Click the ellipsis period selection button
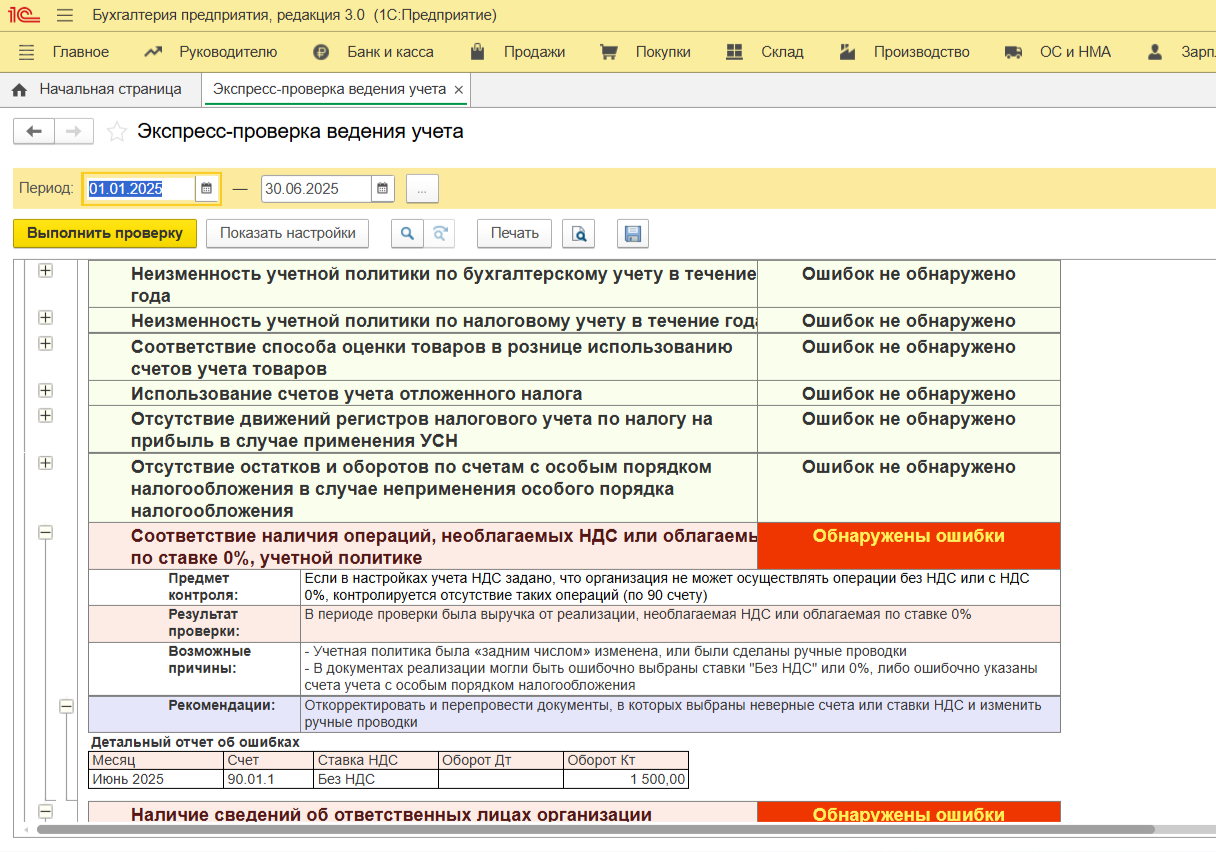The height and width of the screenshot is (852, 1216). [422, 189]
